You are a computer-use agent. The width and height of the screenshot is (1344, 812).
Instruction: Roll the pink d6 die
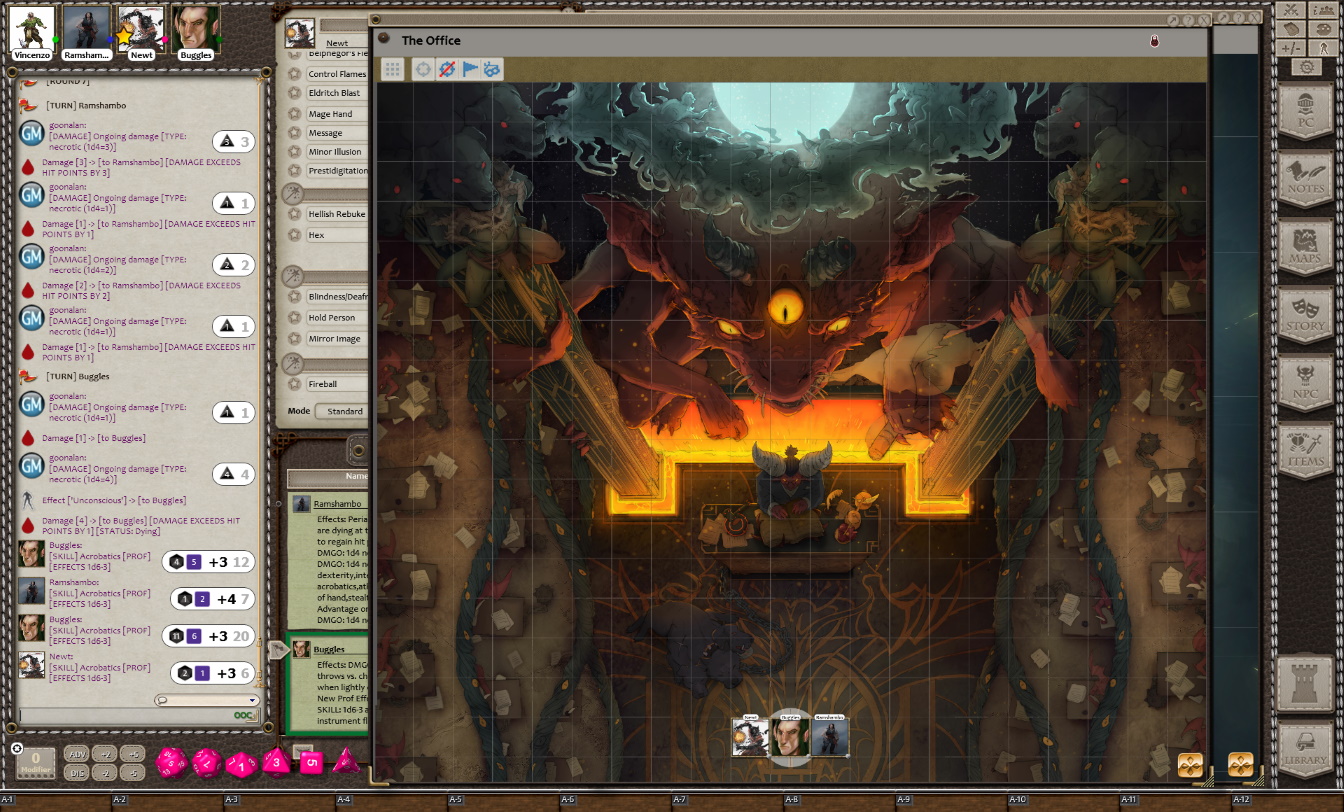(x=312, y=764)
